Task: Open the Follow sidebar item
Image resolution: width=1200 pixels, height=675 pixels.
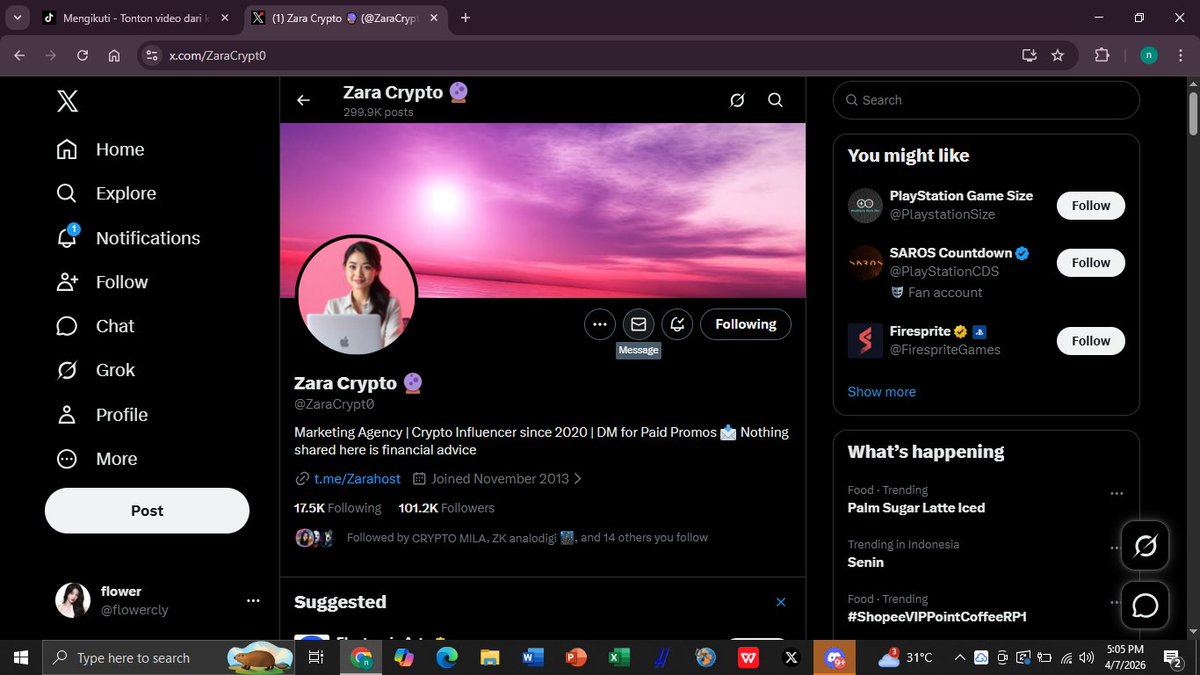Action: coord(102,282)
